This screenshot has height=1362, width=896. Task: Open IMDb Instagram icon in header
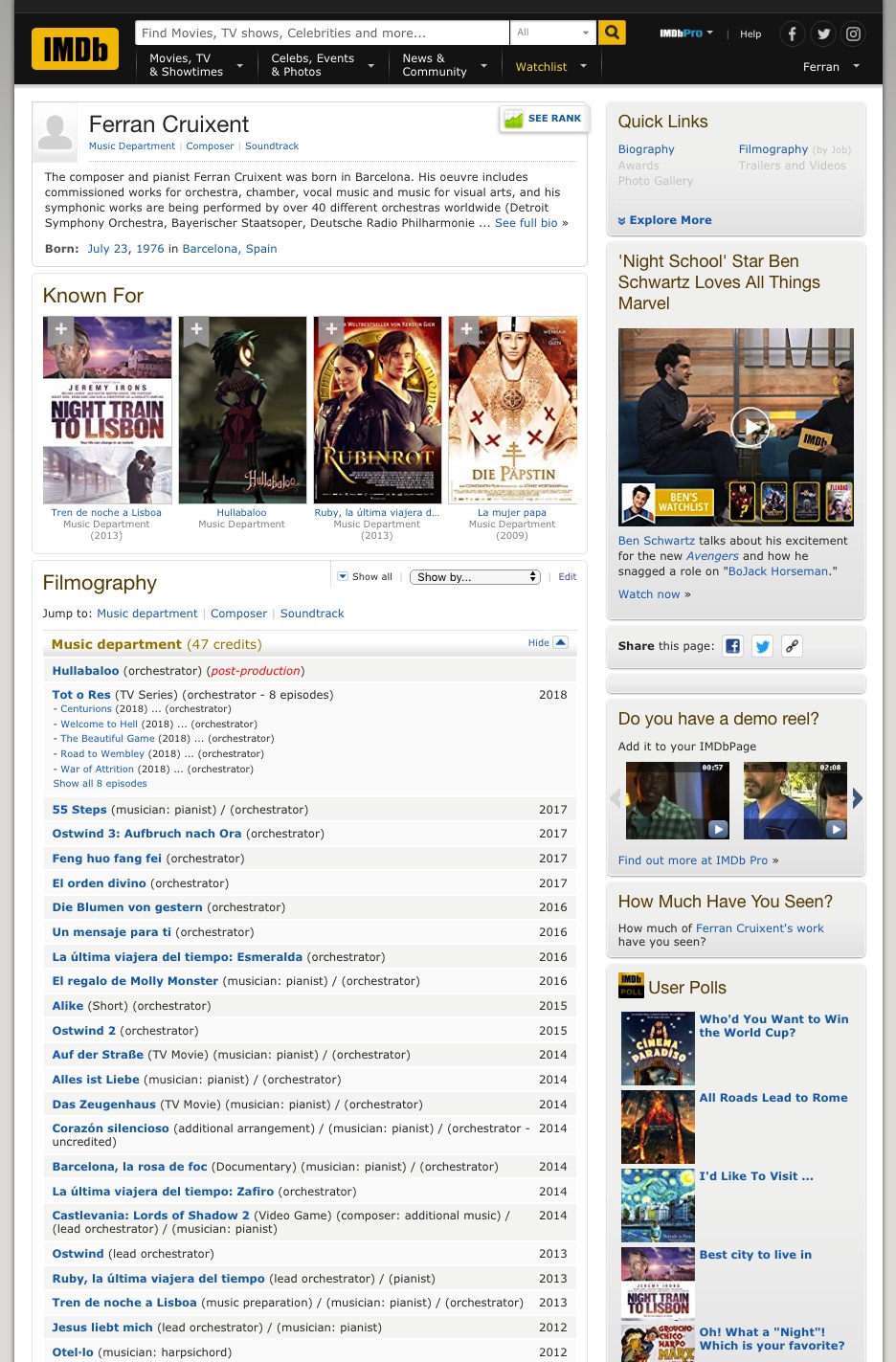(x=853, y=34)
